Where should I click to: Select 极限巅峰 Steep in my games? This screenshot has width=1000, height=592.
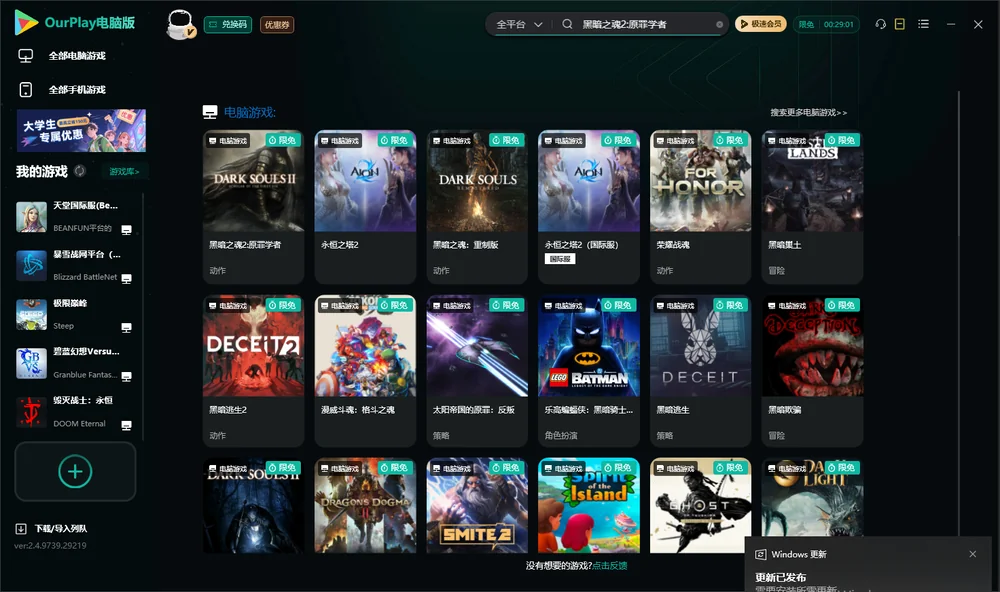coord(75,314)
